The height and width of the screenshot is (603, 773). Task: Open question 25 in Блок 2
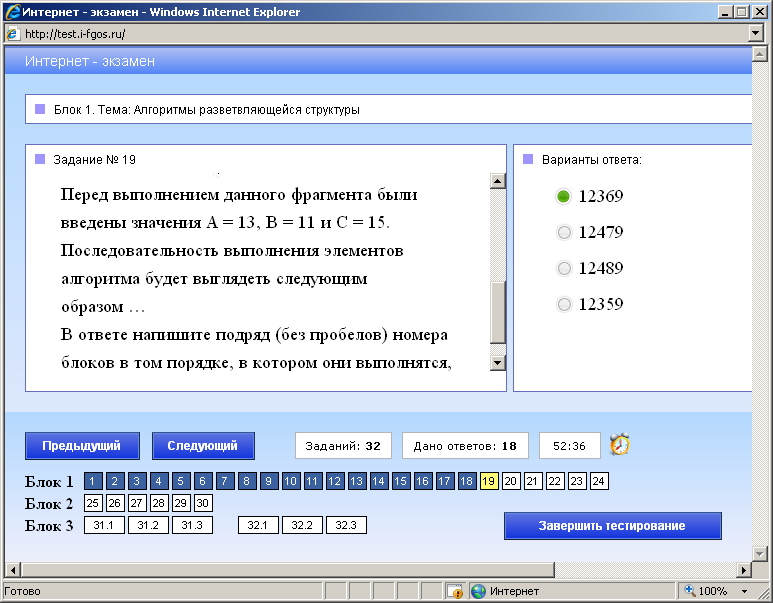[x=93, y=503]
